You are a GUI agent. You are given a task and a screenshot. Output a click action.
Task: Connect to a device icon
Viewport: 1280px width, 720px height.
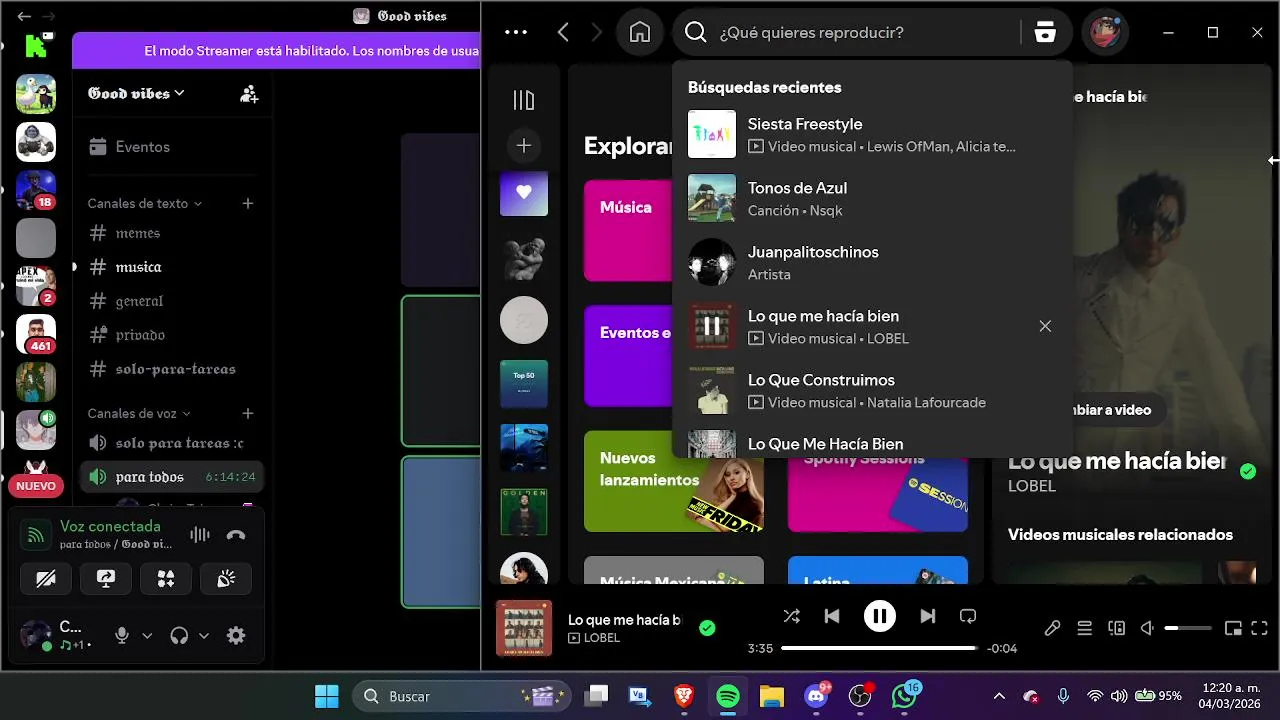click(x=1116, y=628)
